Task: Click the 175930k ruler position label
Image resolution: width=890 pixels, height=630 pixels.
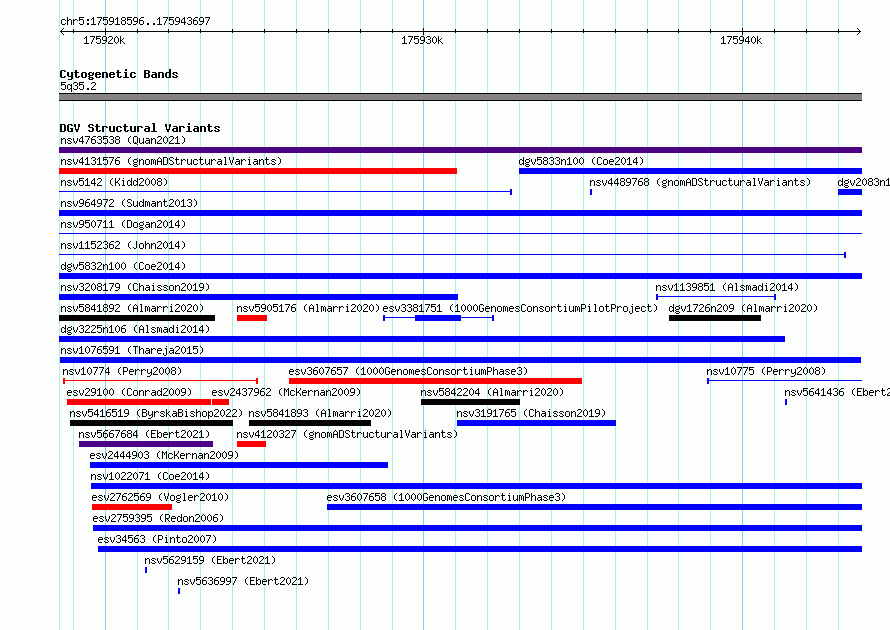Action: [422, 40]
